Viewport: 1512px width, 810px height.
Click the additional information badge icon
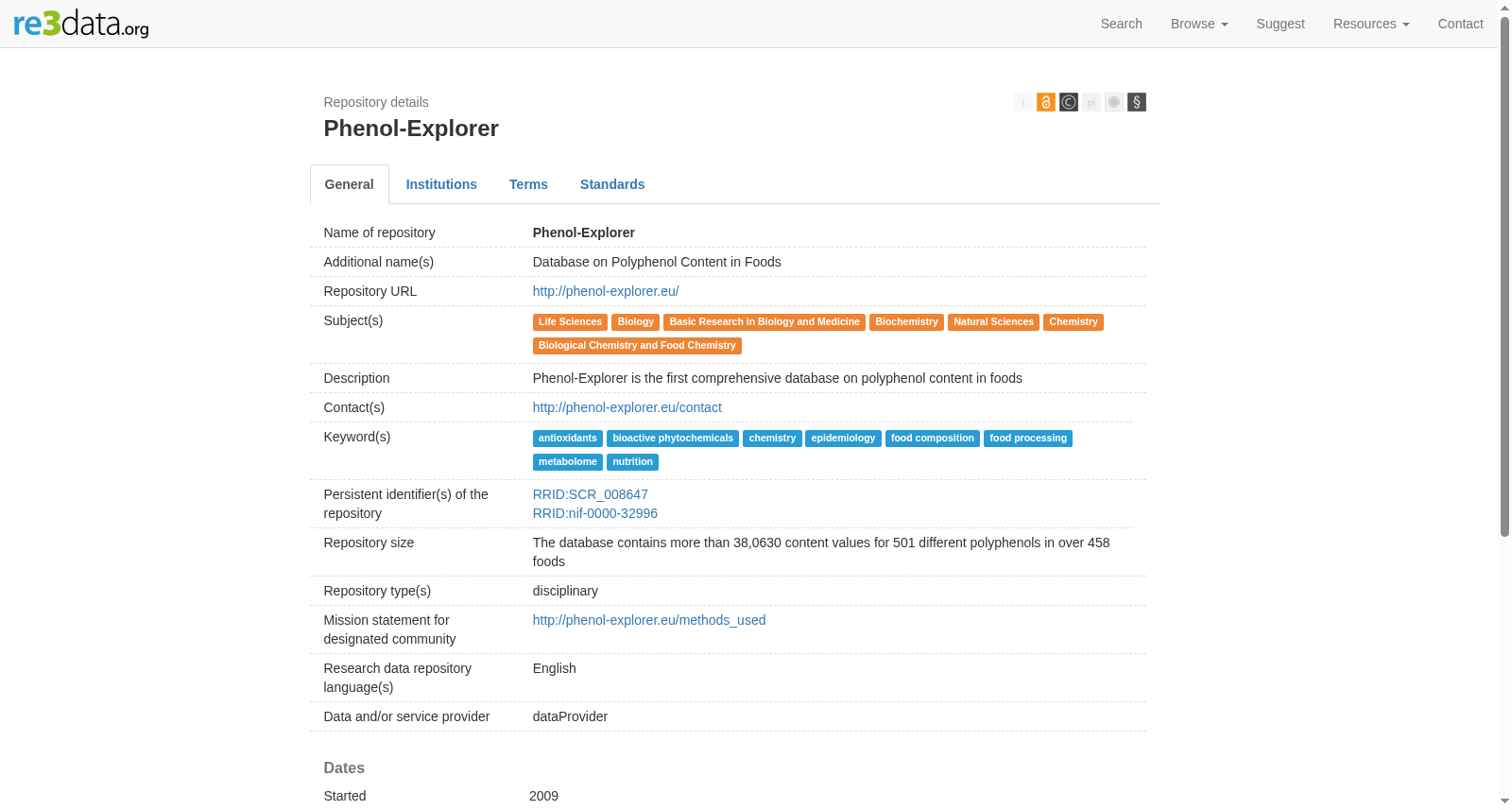pos(1023,102)
